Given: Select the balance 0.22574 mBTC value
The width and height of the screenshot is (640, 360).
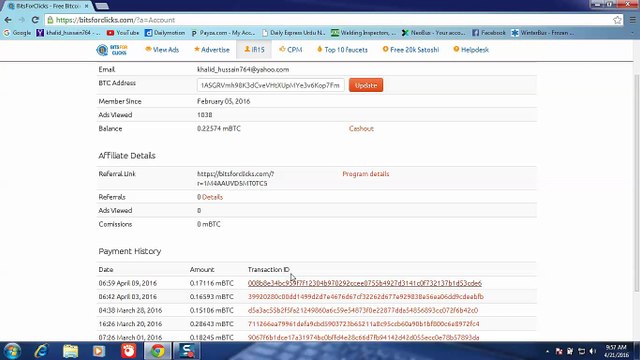Looking at the screenshot, I should coord(219,129).
